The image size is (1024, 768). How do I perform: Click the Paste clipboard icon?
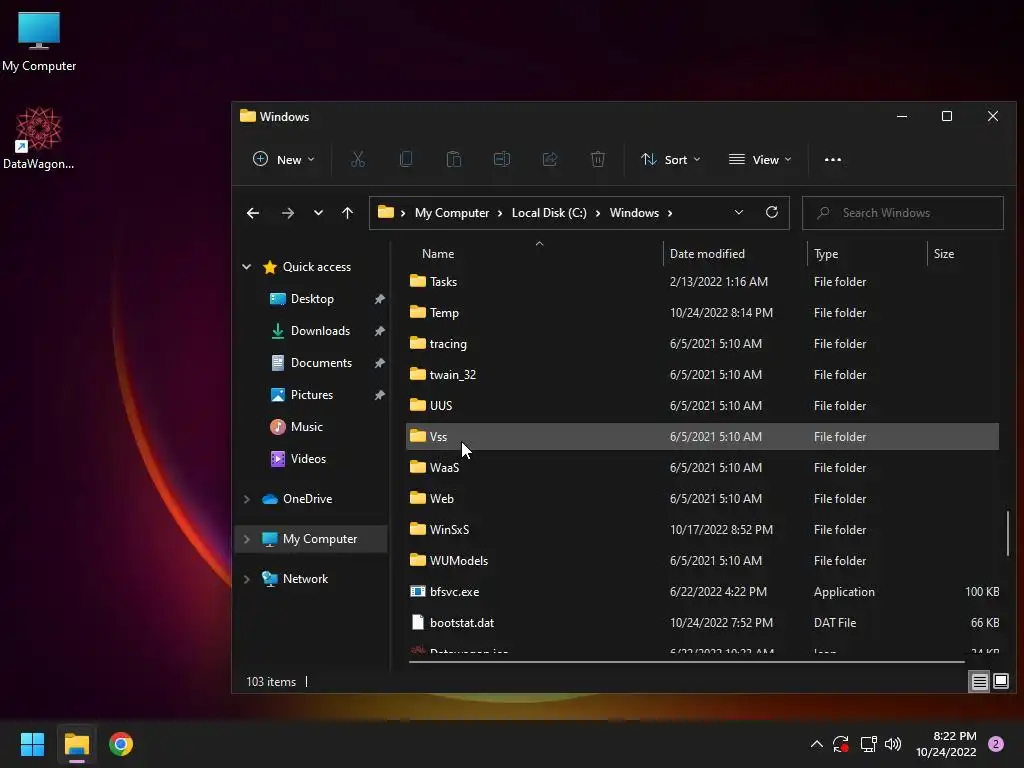click(x=454, y=159)
